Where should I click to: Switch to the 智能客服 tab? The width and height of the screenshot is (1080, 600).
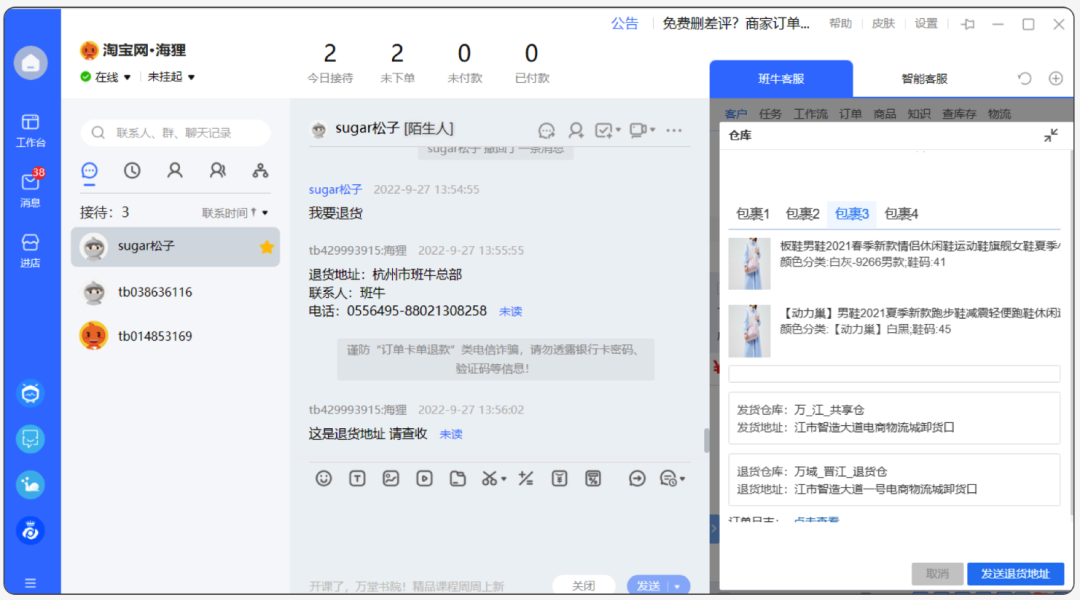[924, 79]
